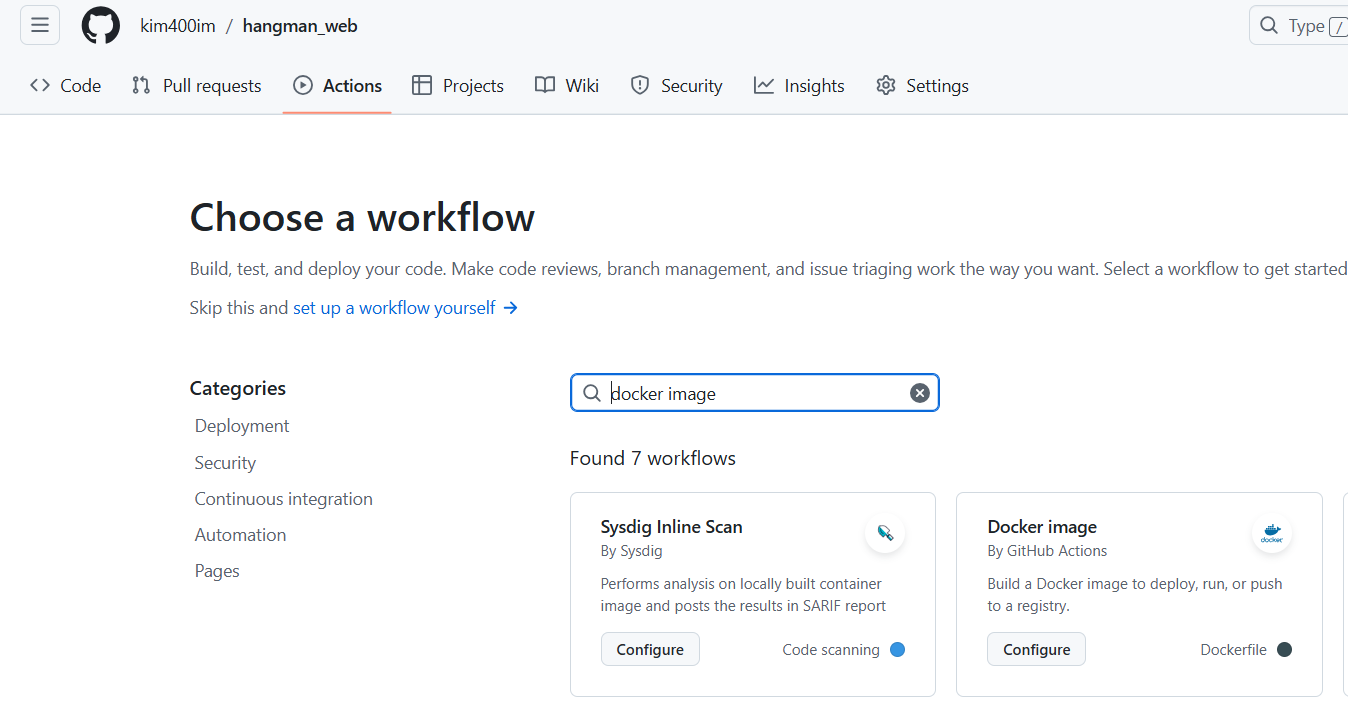Click the Docker whale logo icon
Screen dimensions: 1348x708
(1272, 532)
